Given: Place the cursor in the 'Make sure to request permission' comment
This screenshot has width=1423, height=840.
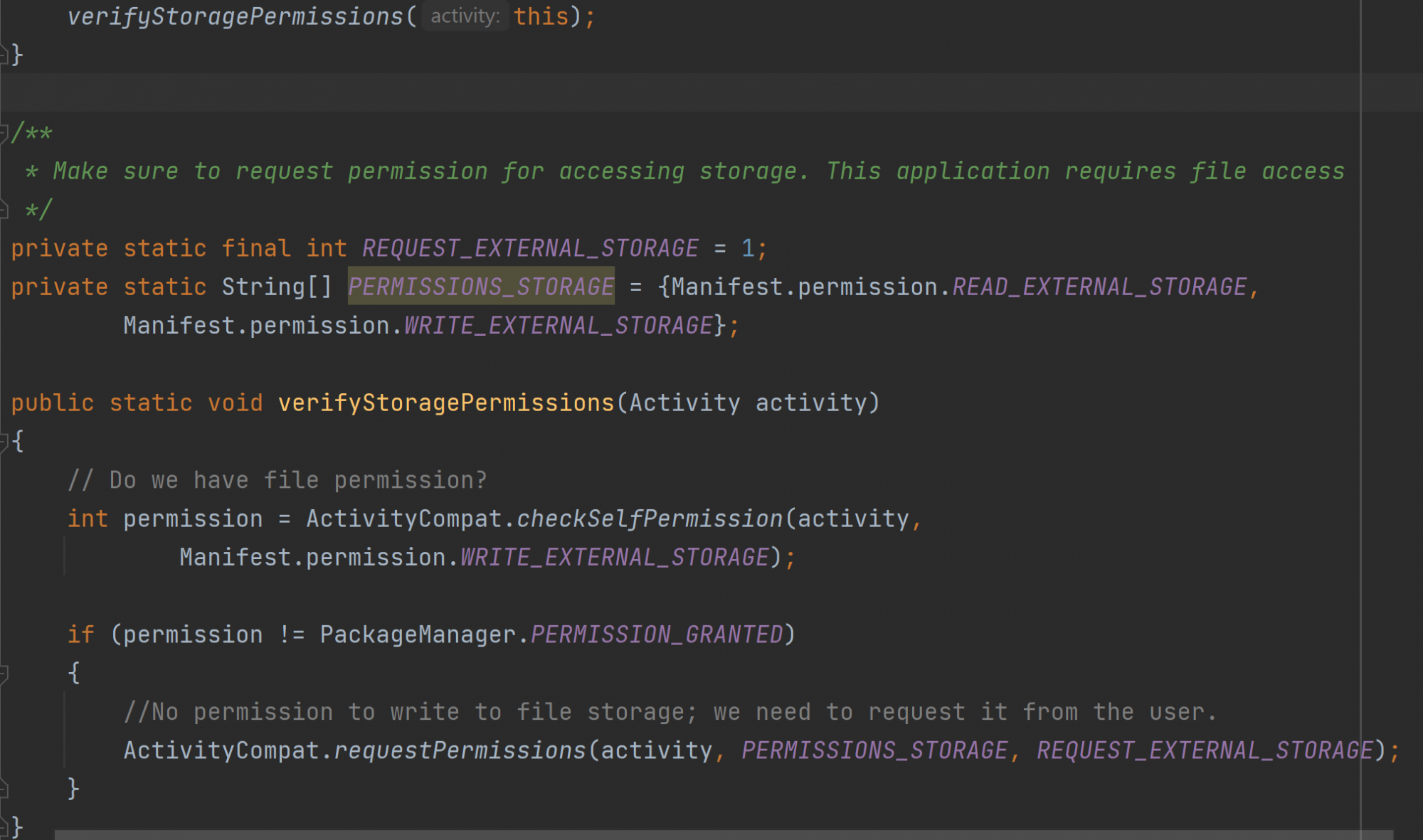Looking at the screenshot, I should click(x=699, y=171).
